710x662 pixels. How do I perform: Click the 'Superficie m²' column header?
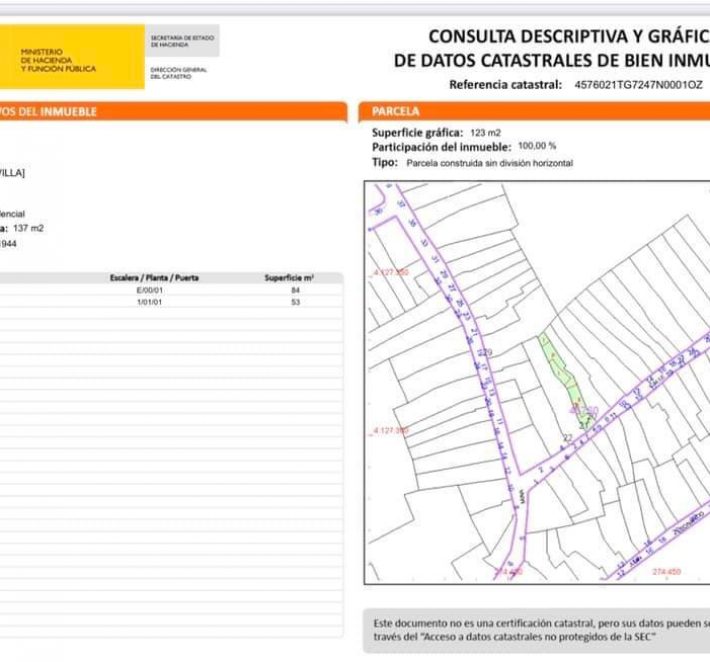click(x=289, y=278)
